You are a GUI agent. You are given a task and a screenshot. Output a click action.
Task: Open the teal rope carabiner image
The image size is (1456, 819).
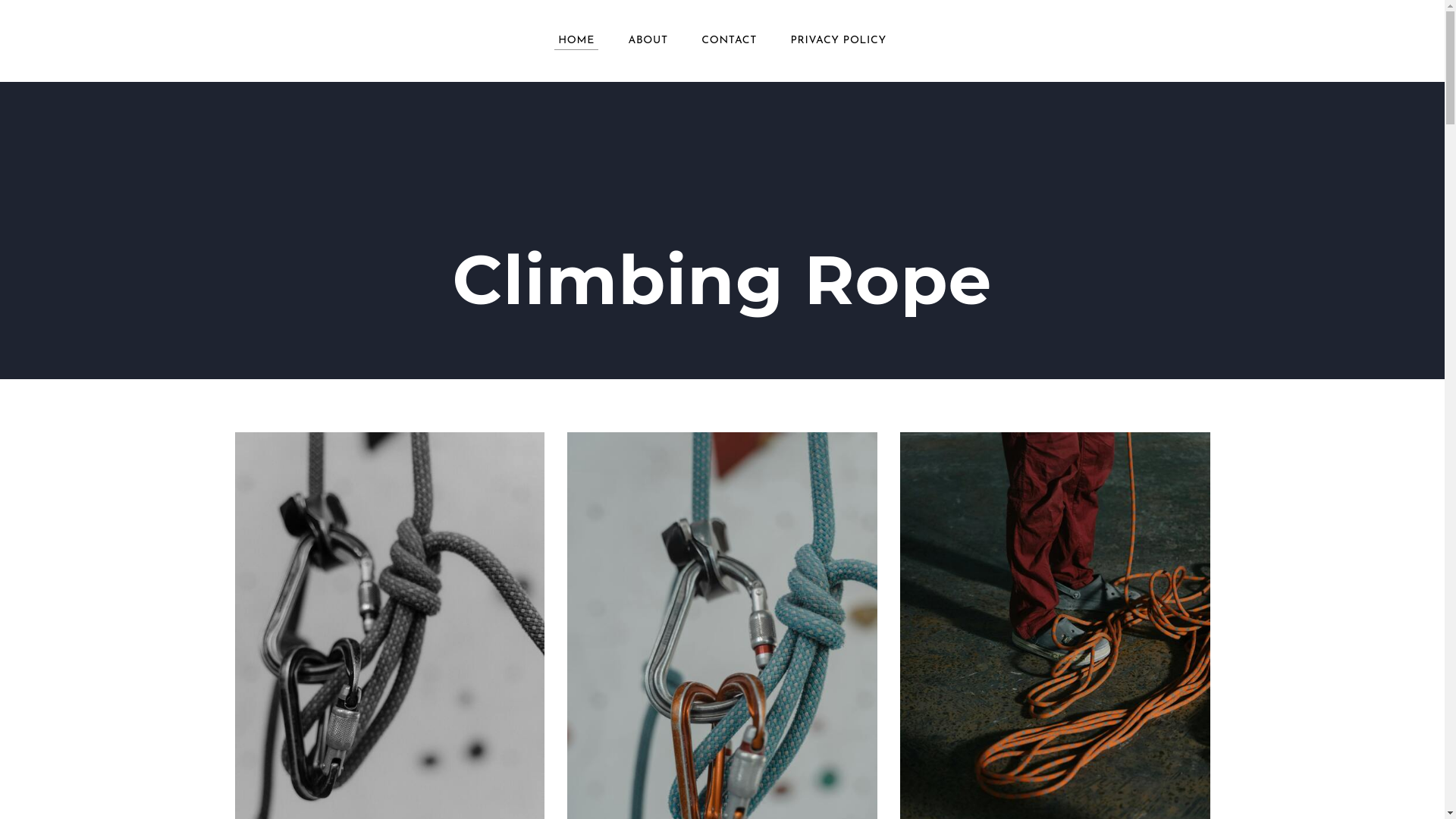click(722, 626)
